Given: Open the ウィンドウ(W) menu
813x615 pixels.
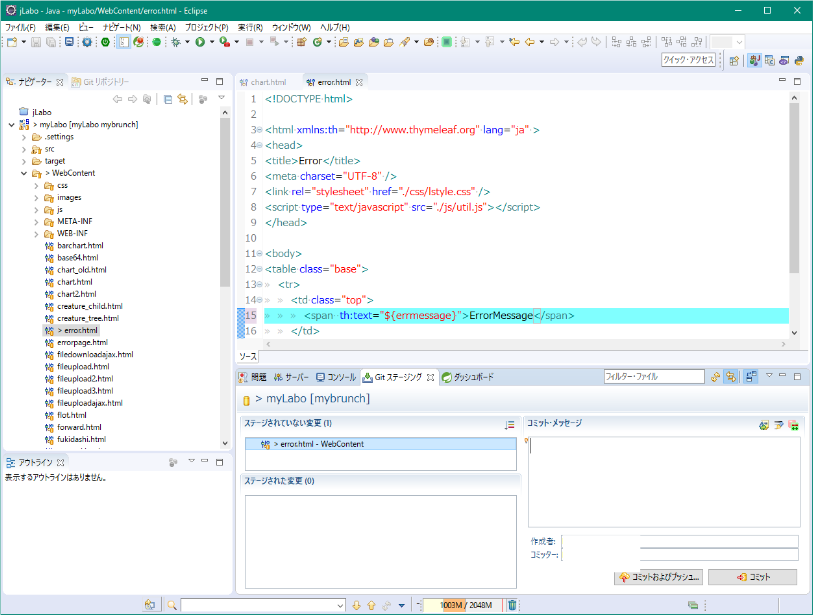Looking at the screenshot, I should point(291,27).
